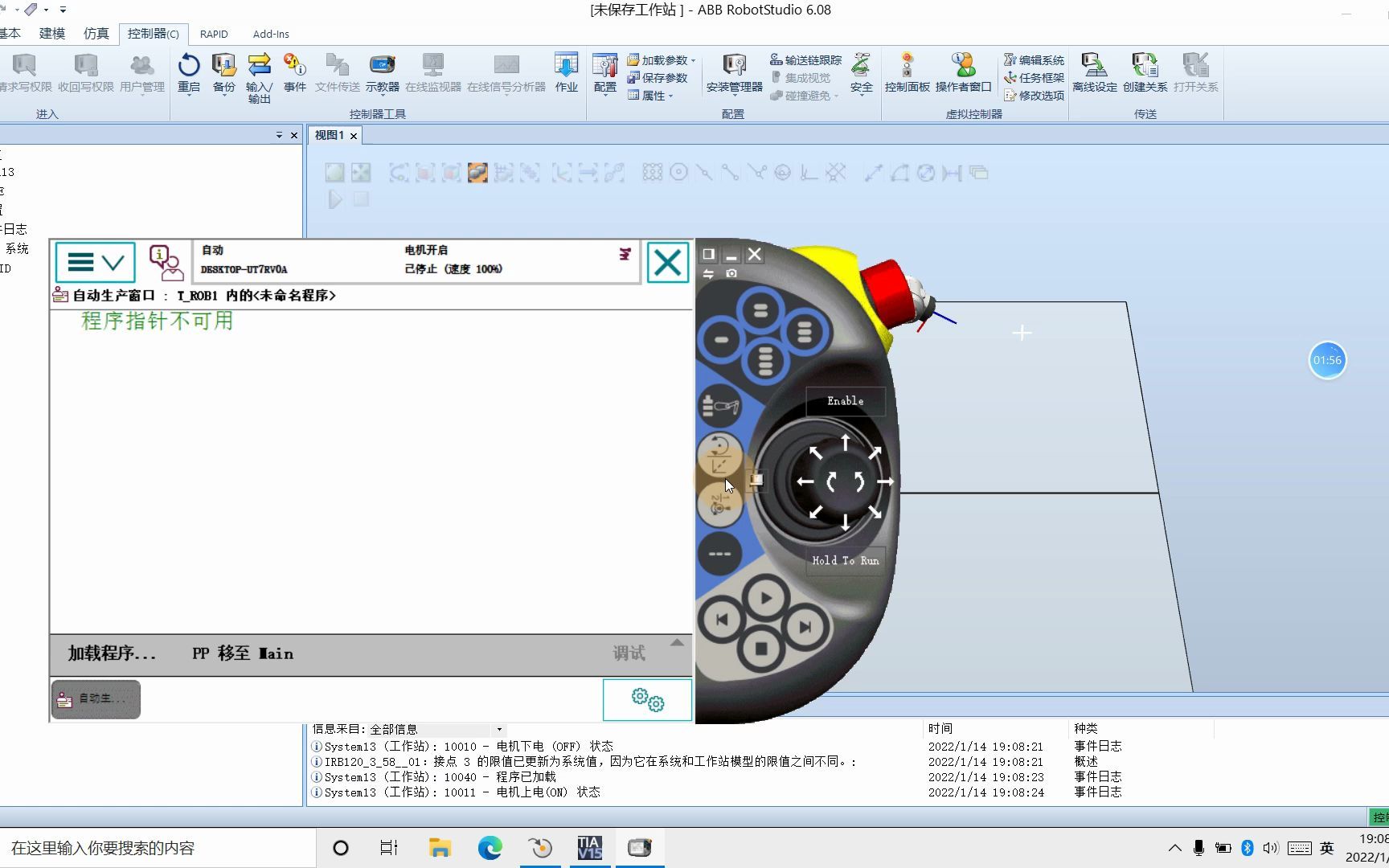Image resolution: width=1389 pixels, height=868 pixels.
Task: Open the left panel options dropdown arrow
Action: tap(279, 135)
